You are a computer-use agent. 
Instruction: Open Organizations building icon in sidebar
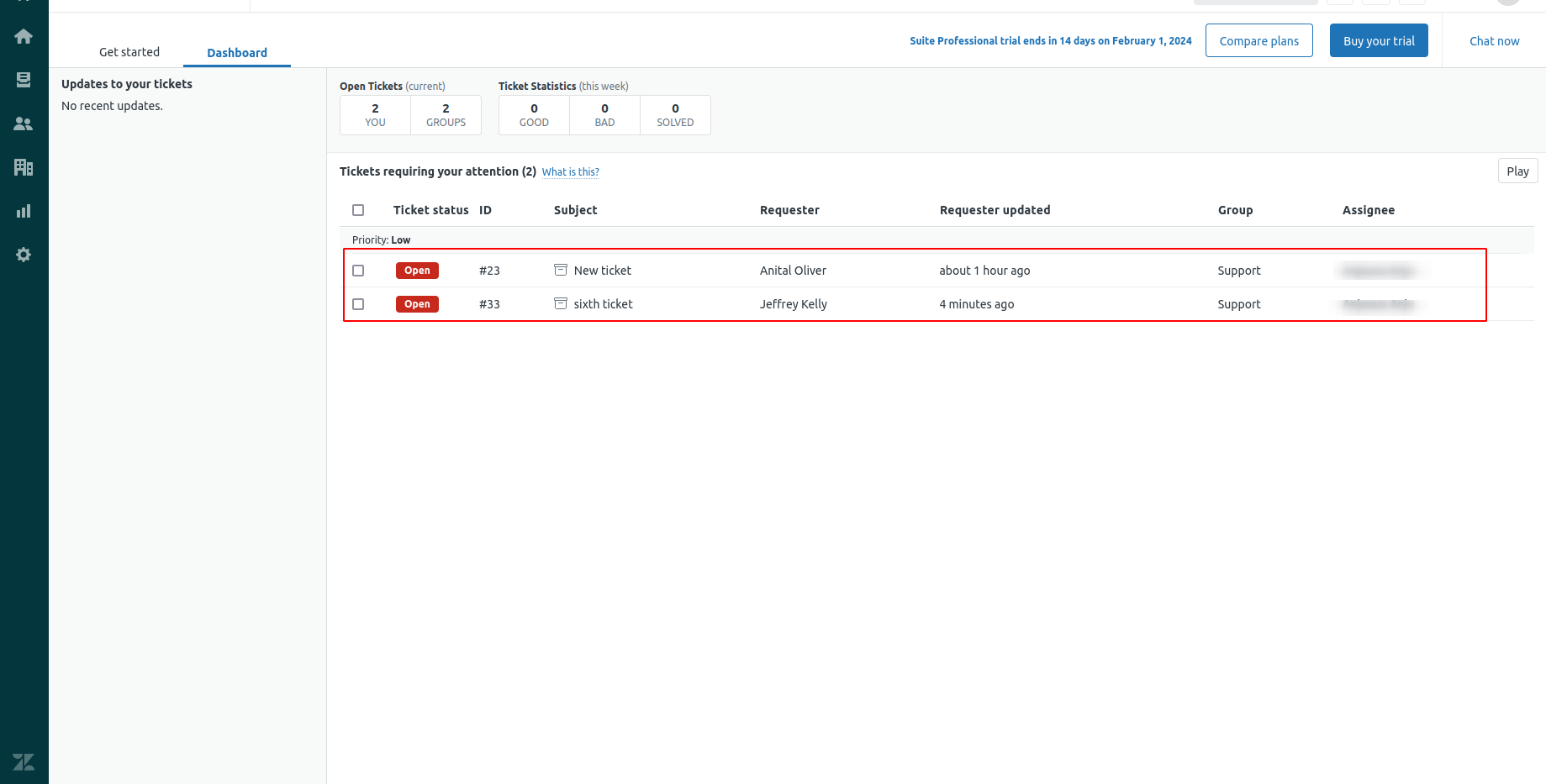pos(24,167)
